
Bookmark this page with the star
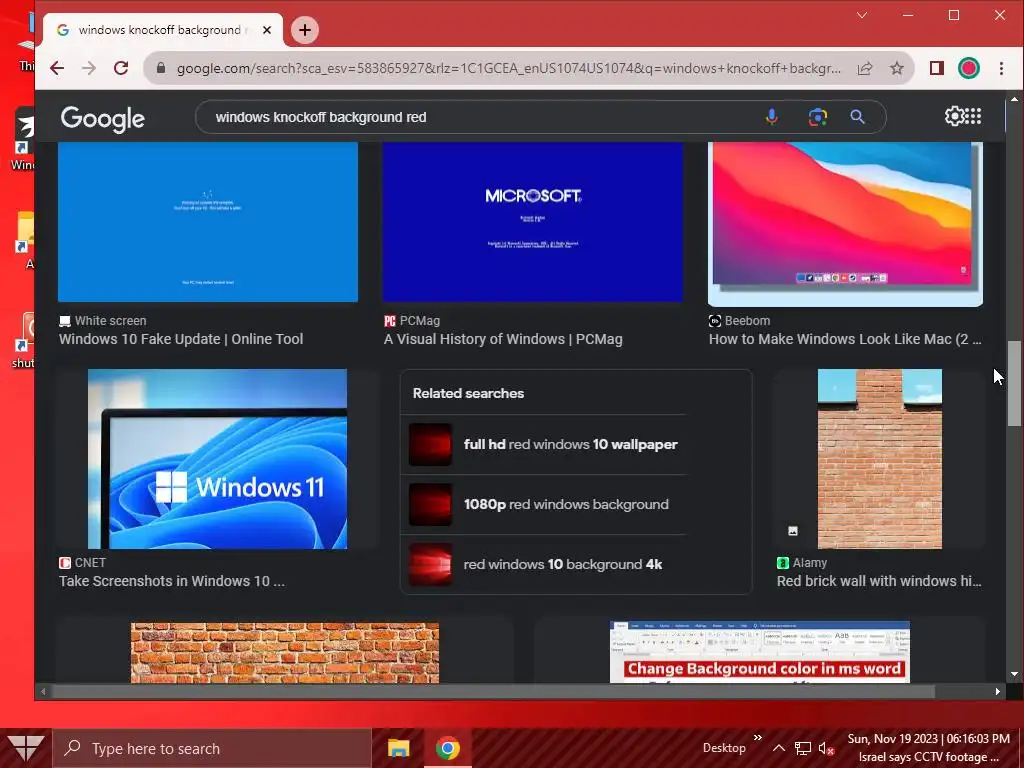click(x=897, y=68)
